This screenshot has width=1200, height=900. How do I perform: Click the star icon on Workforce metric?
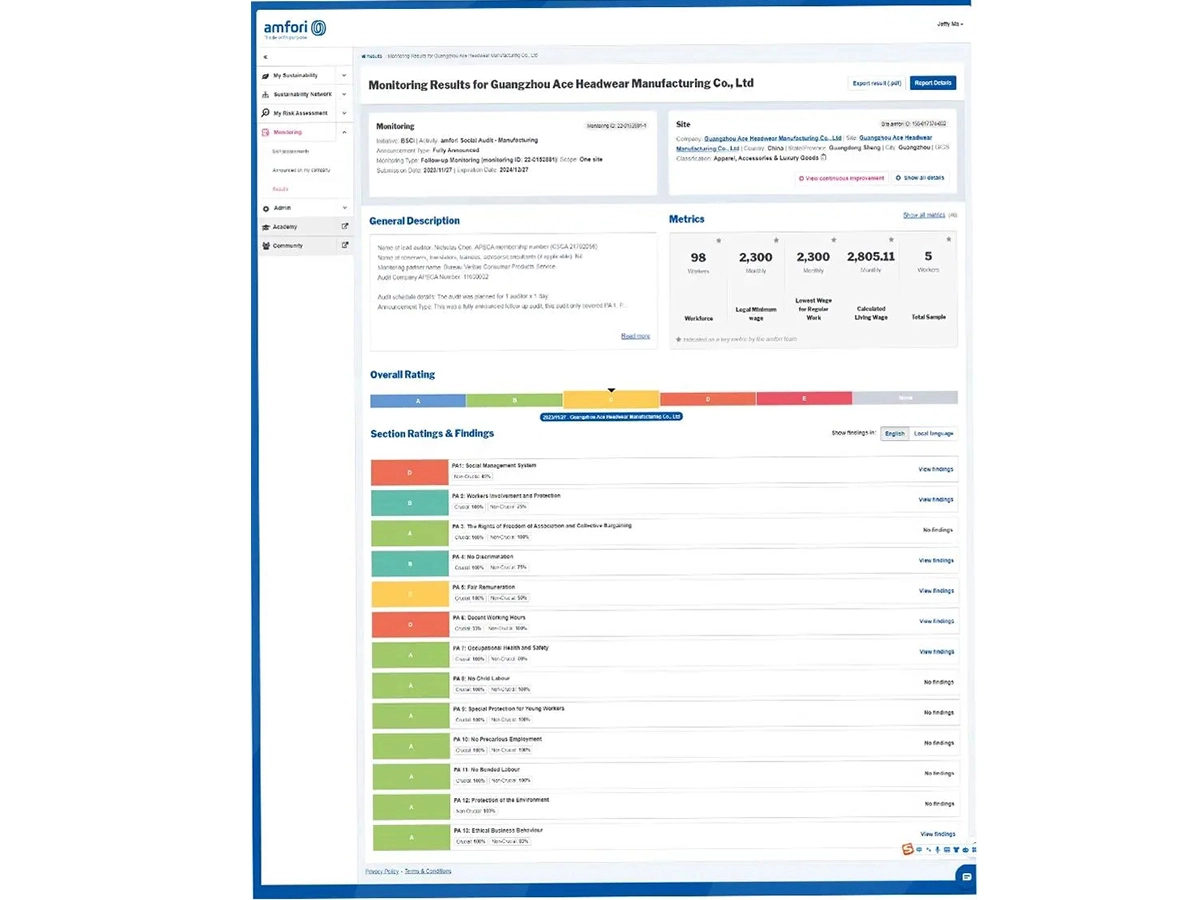(717, 240)
